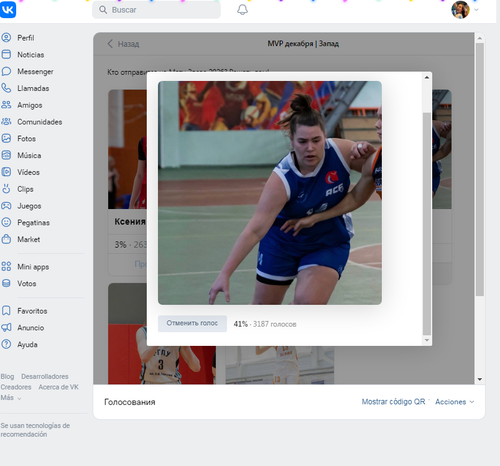Open the VK logo home icon

(x=8, y=9)
